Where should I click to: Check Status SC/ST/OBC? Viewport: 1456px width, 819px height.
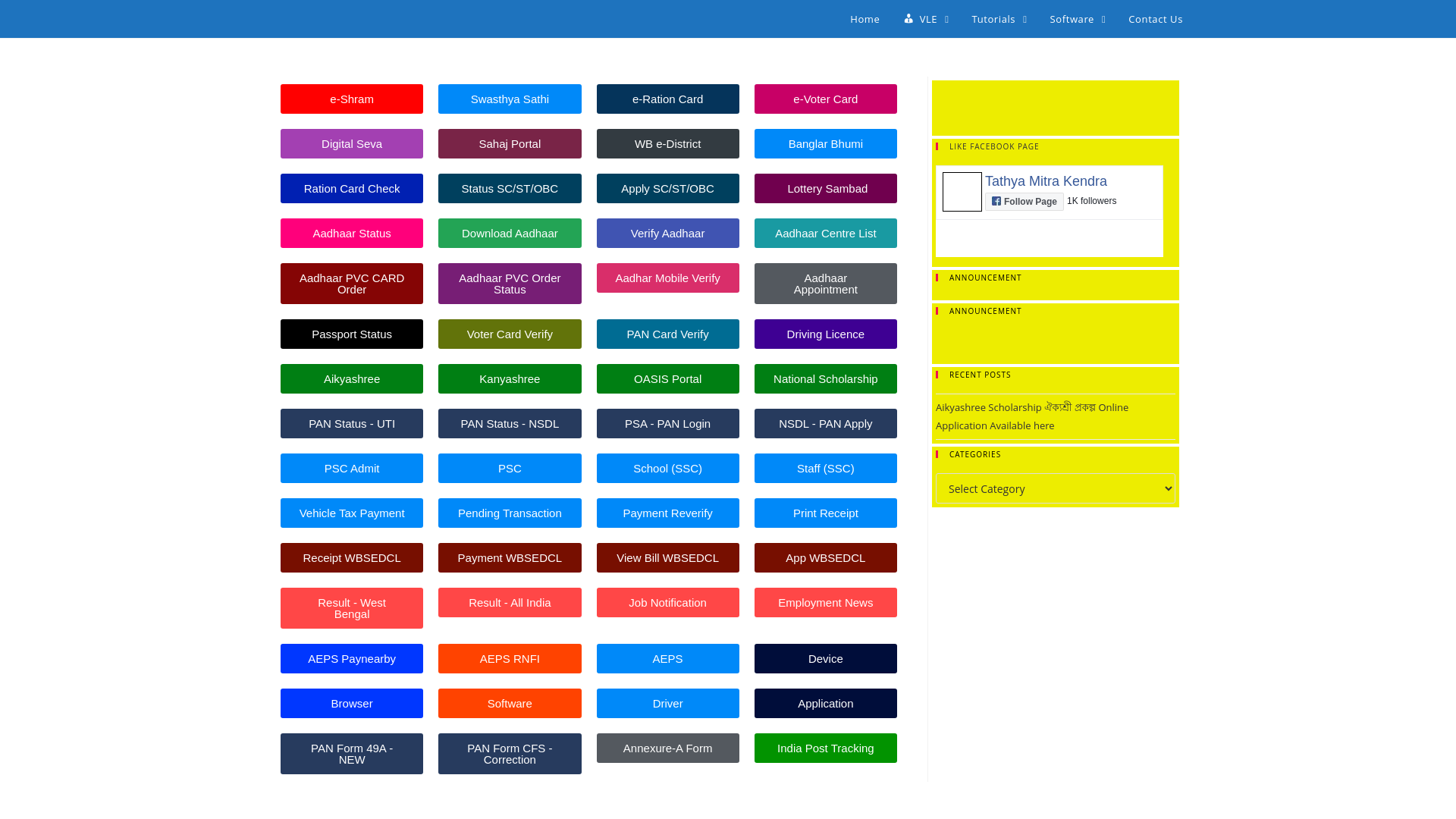tap(510, 189)
